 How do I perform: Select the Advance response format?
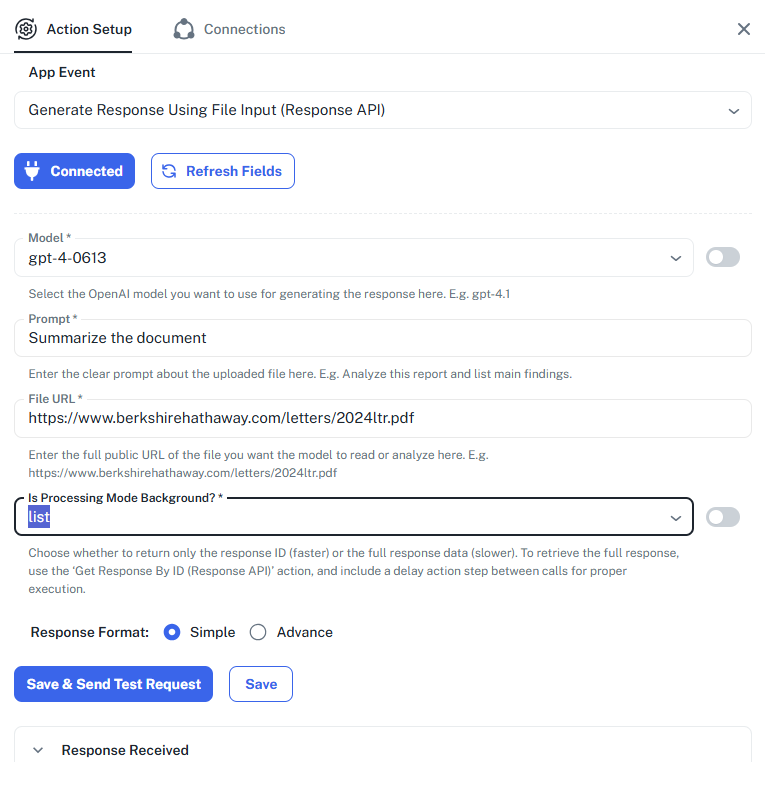pyautogui.click(x=258, y=632)
